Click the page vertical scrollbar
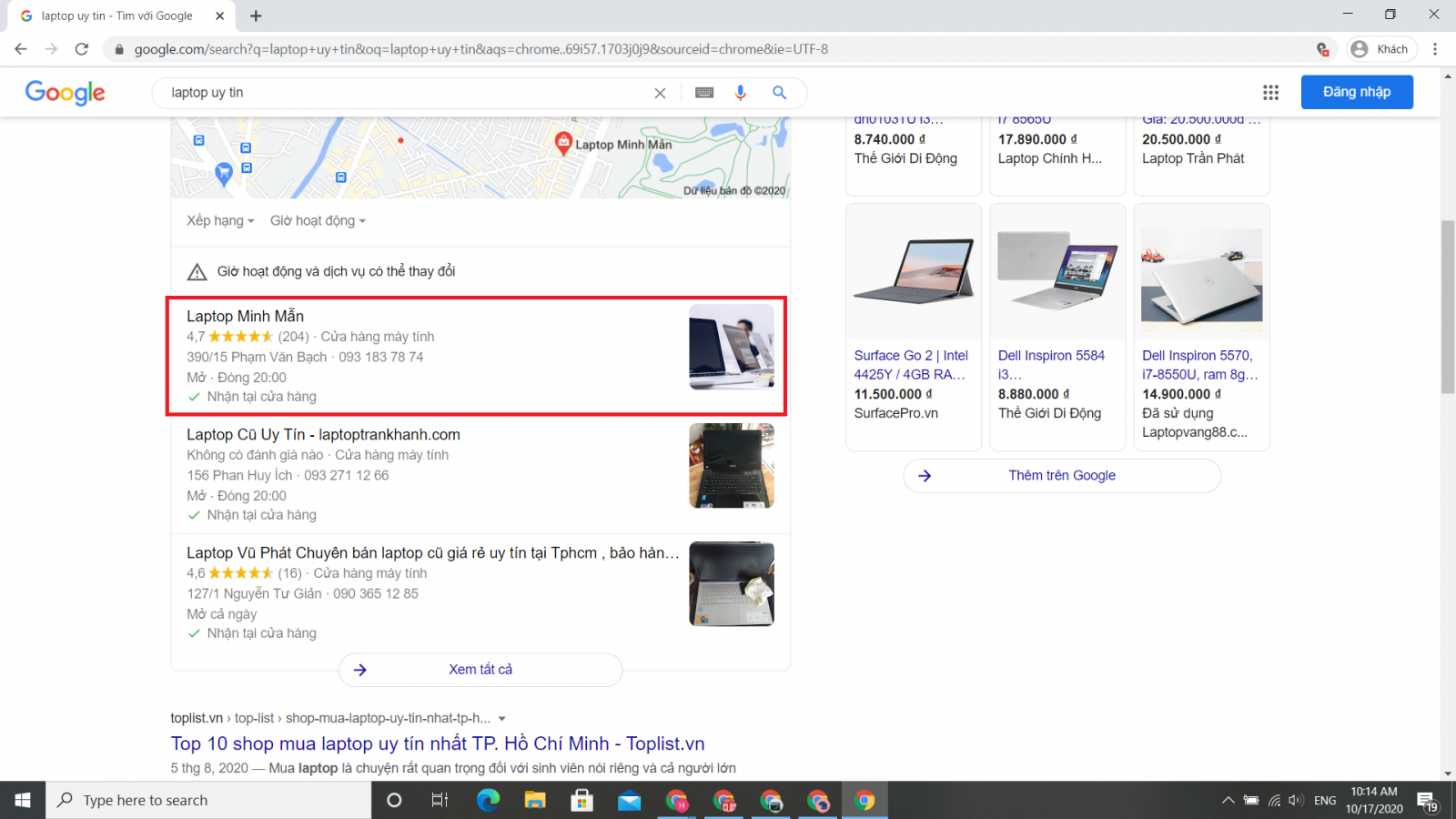This screenshot has height=819, width=1456. 1448,307
